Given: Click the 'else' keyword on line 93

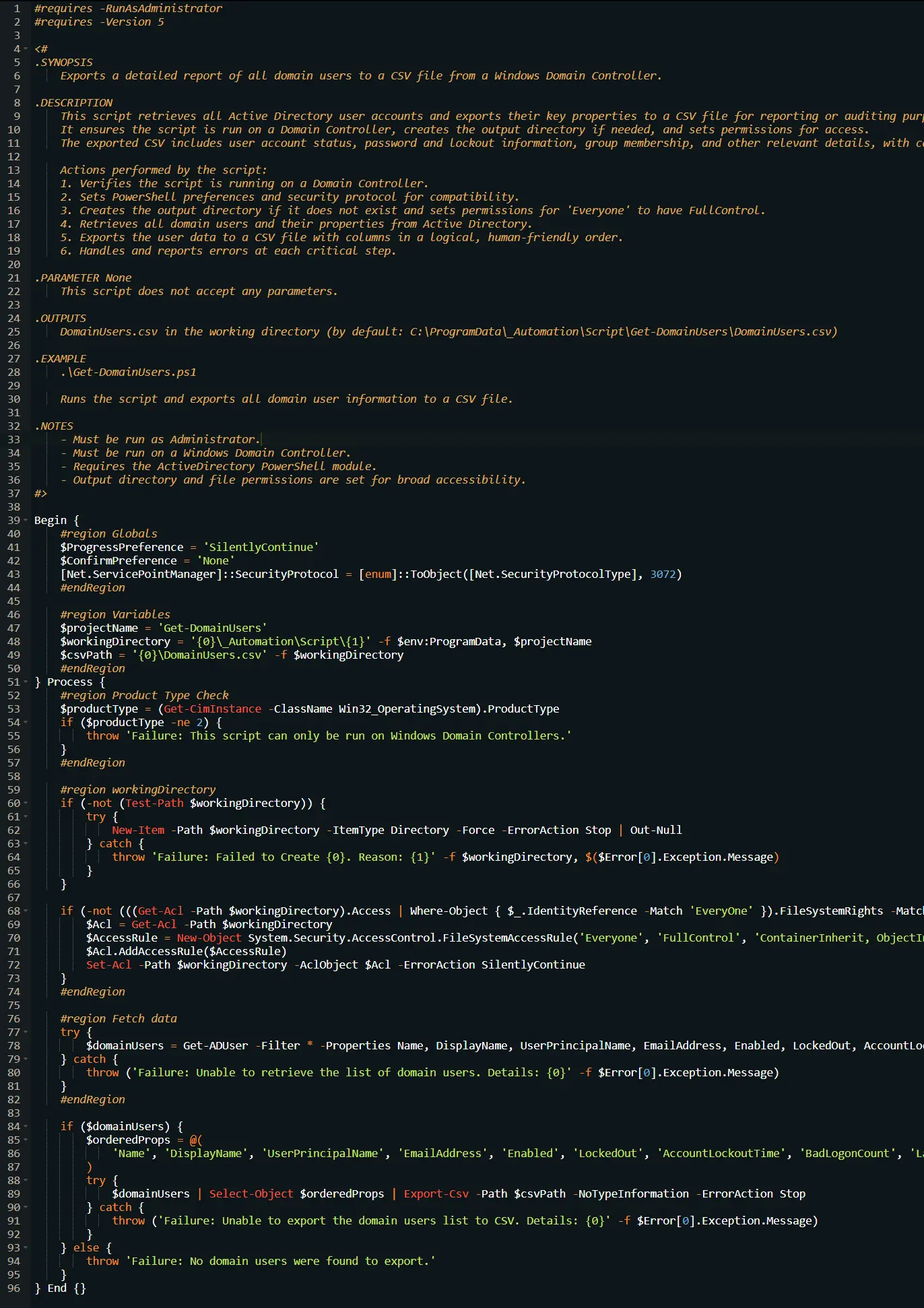Looking at the screenshot, I should (86, 1247).
